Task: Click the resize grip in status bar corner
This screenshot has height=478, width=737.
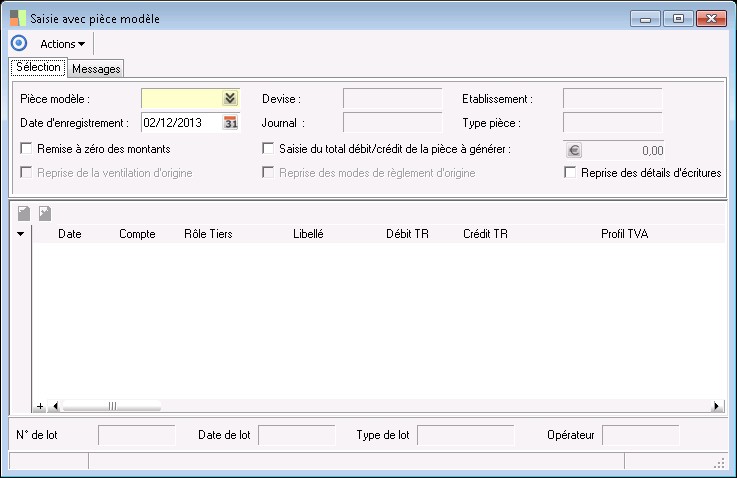Action: pyautogui.click(x=719, y=463)
